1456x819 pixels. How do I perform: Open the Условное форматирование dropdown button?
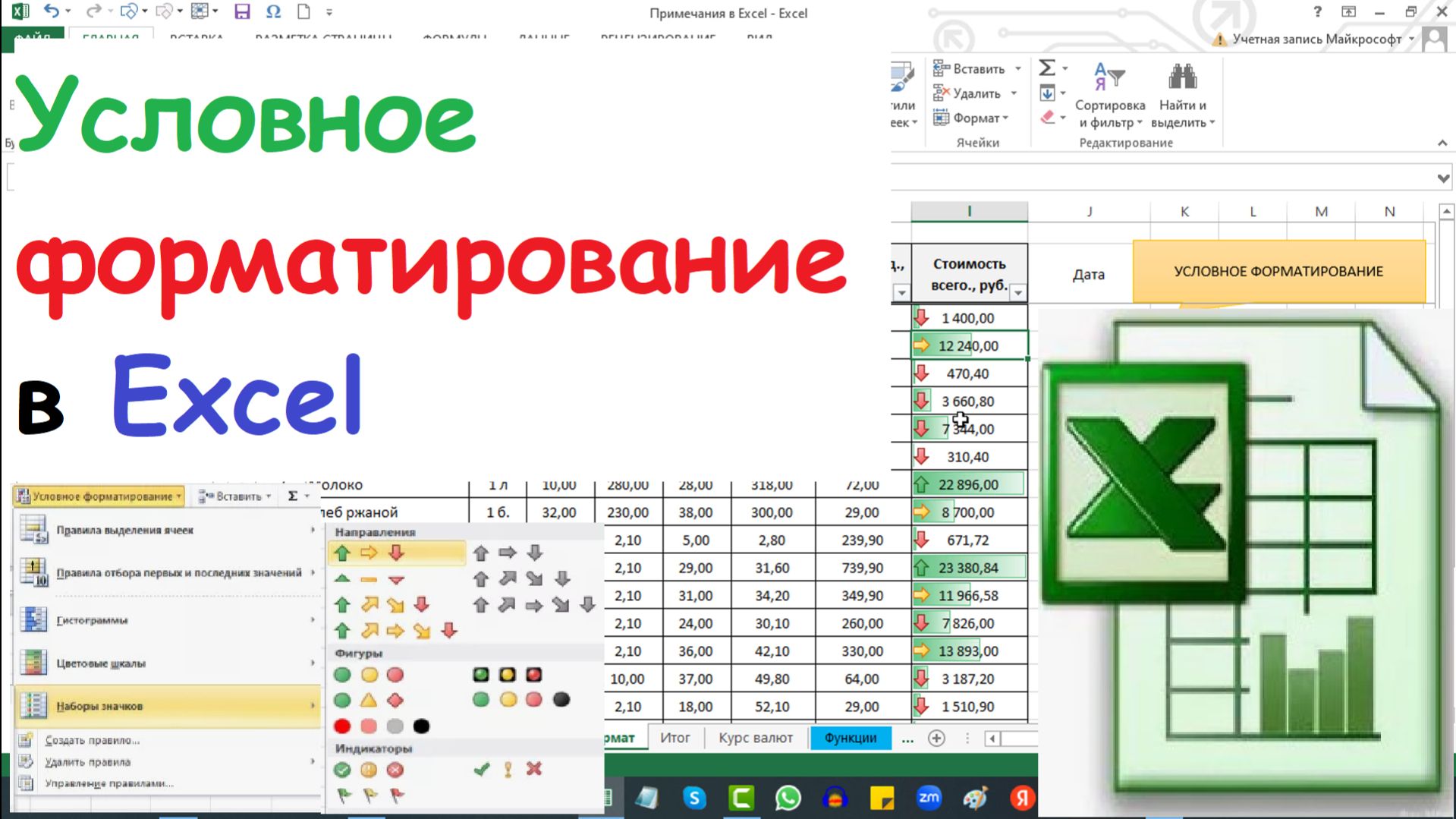pos(100,496)
